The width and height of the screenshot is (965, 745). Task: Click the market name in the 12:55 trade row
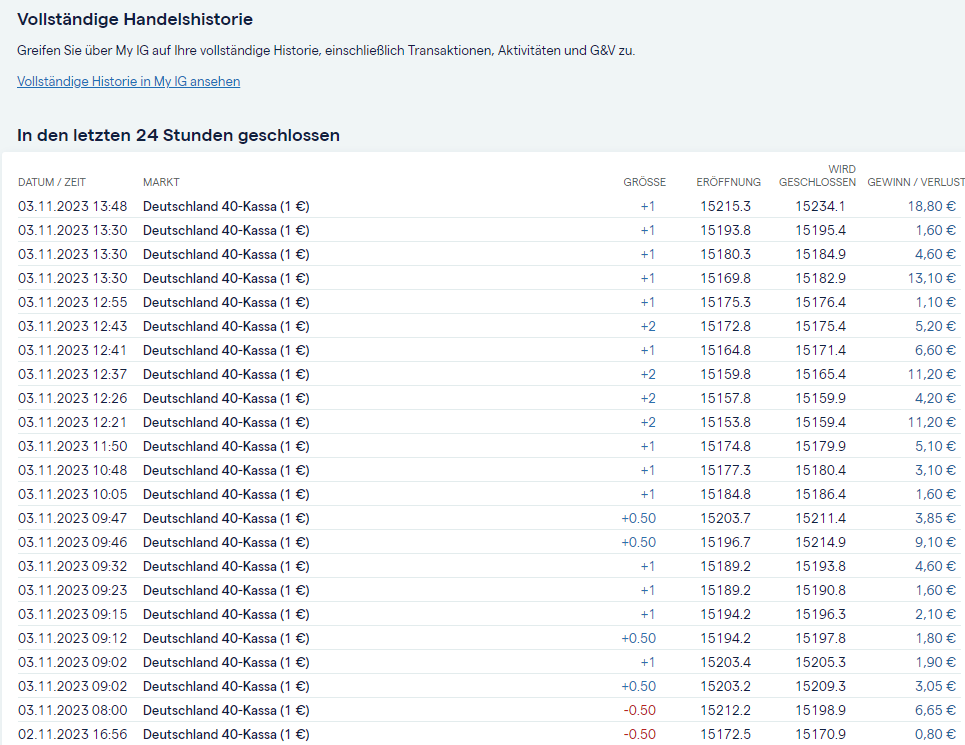click(226, 302)
